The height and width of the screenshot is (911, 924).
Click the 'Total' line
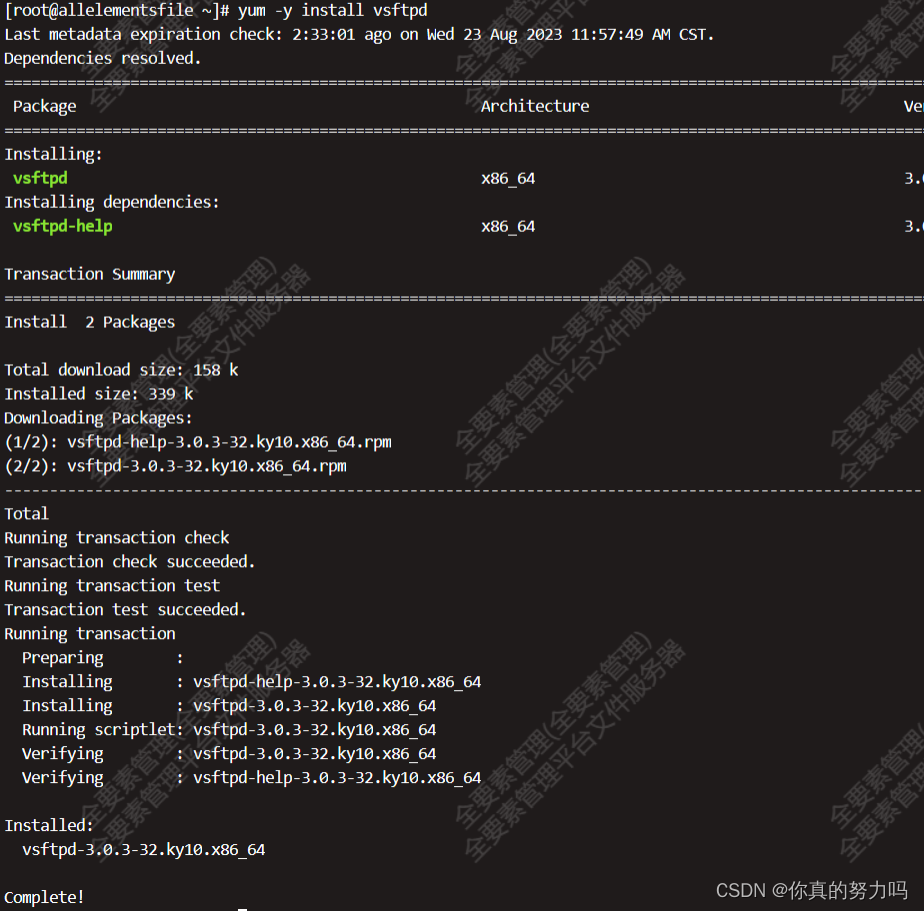point(27,514)
